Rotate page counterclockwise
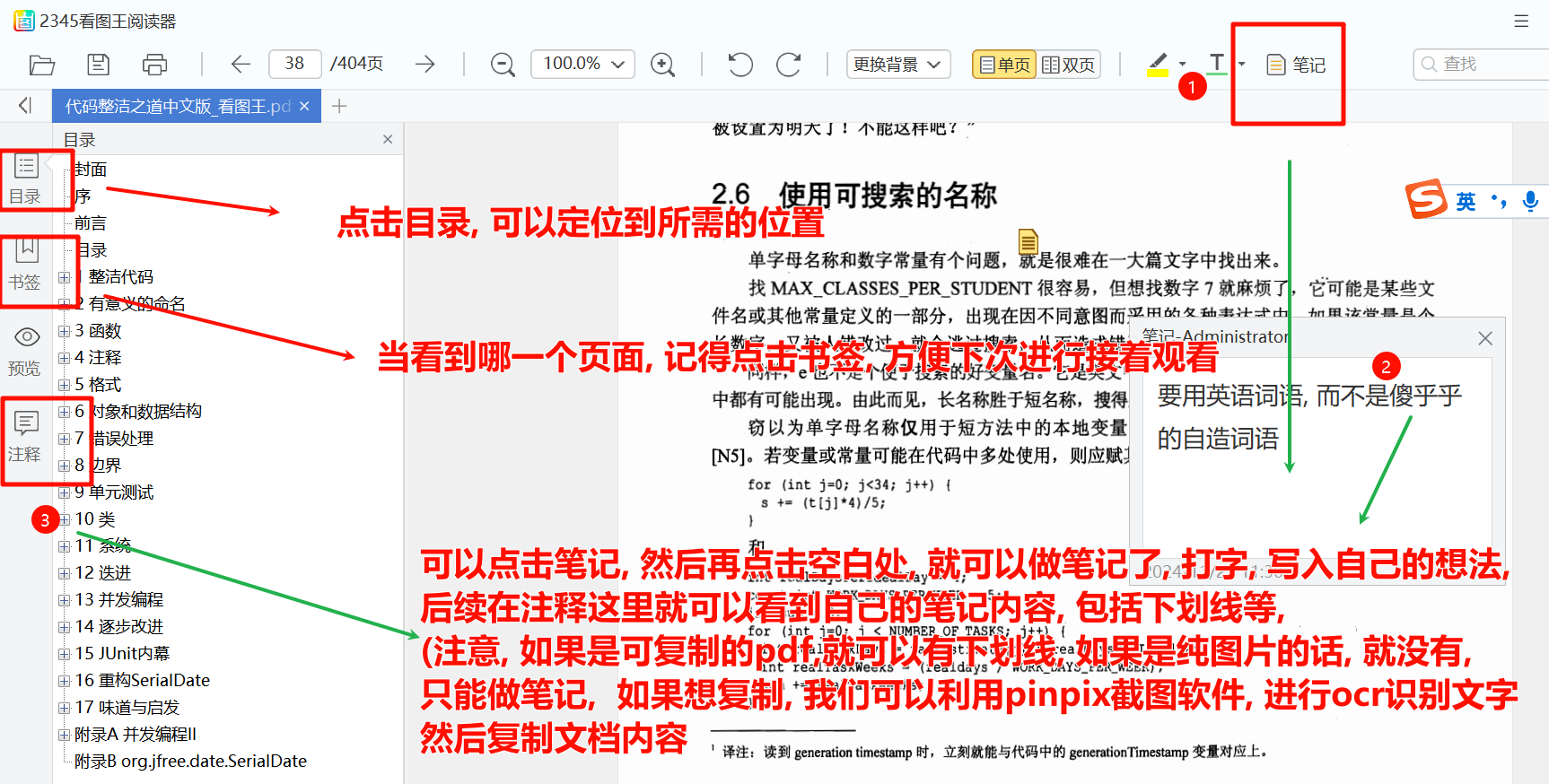 point(740,65)
